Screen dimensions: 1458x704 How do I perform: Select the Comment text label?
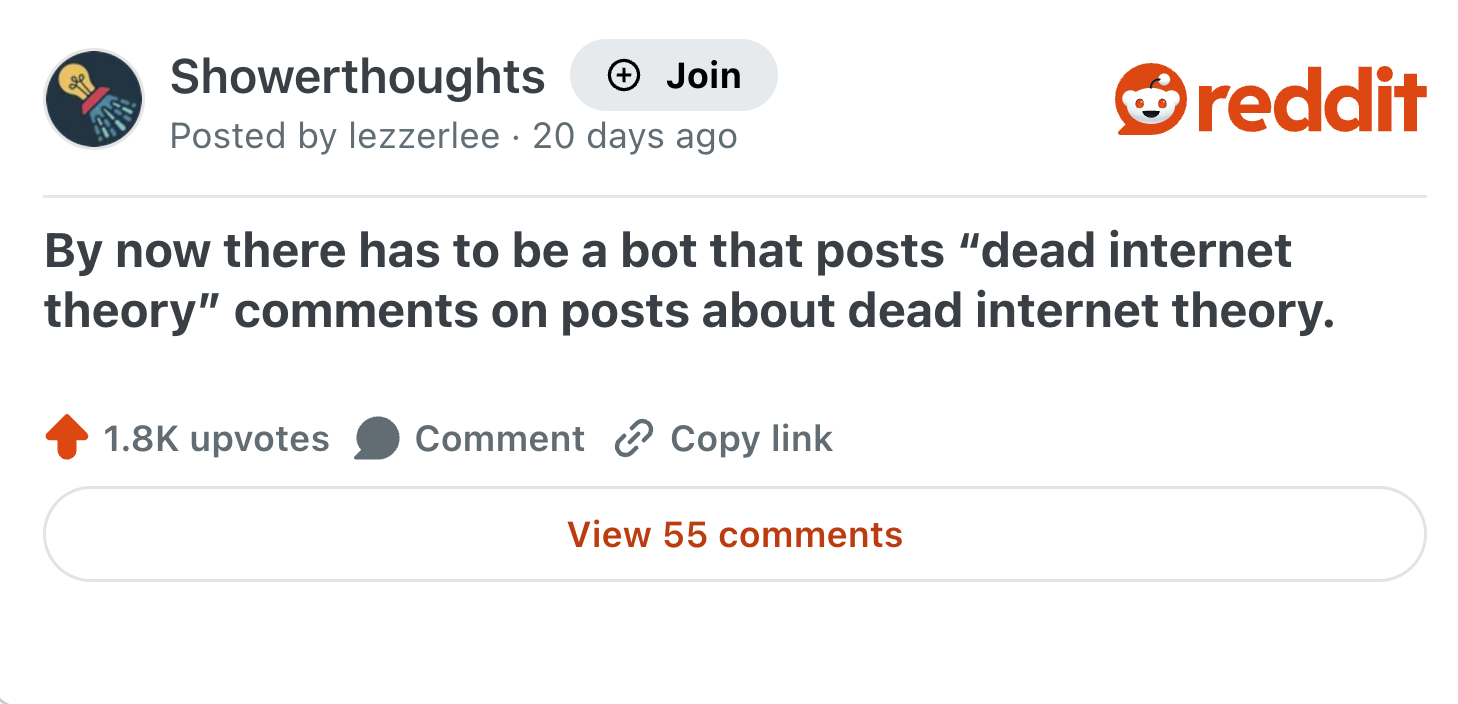pos(499,439)
